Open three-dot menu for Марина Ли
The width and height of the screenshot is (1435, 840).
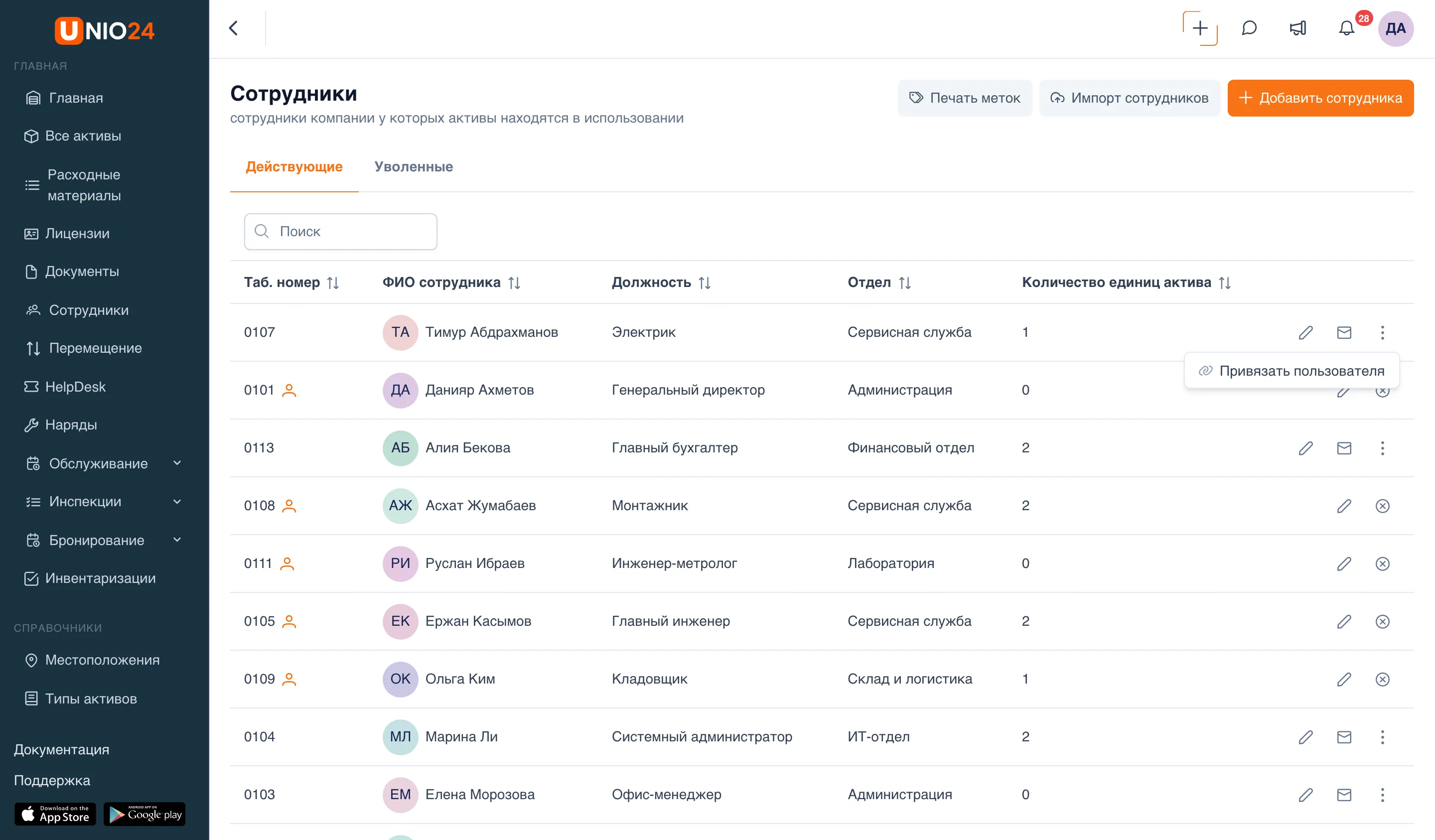[1383, 737]
